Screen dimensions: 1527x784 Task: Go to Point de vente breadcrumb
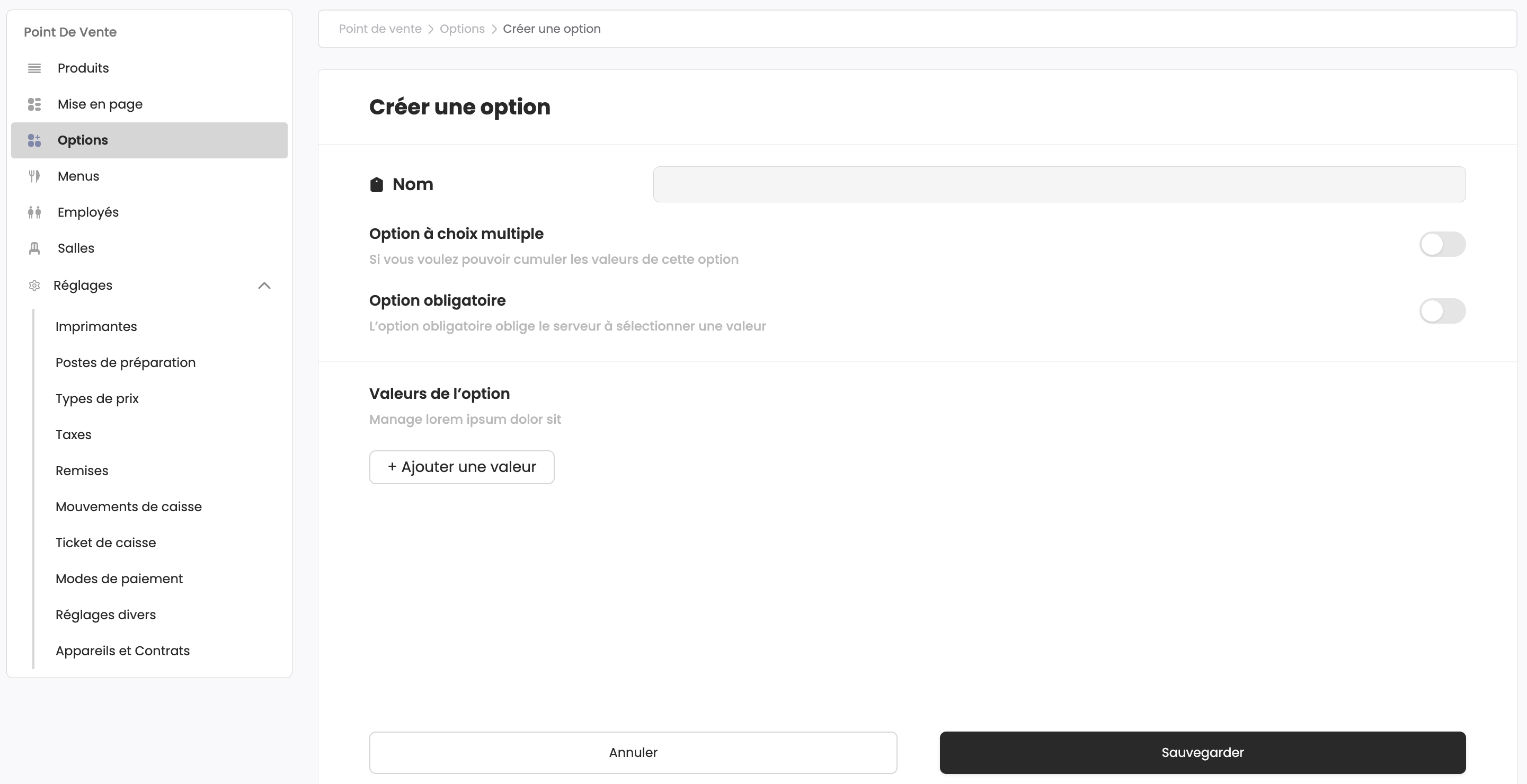click(380, 29)
